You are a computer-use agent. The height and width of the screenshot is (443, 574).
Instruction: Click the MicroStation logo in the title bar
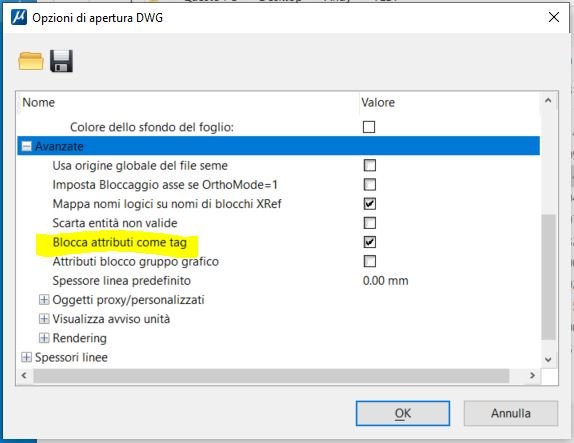pos(19,17)
